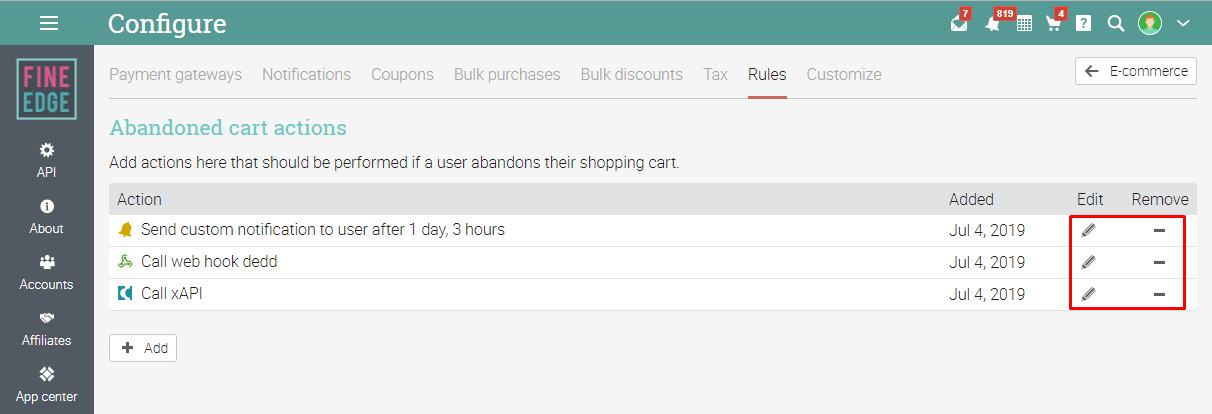
Task: Open the user avatar profile
Action: pyautogui.click(x=1150, y=23)
